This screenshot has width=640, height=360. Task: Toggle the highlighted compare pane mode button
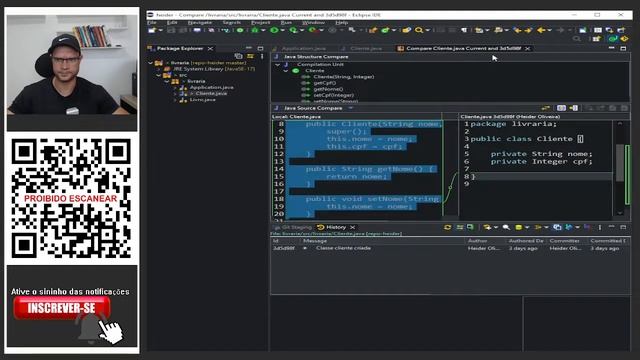pos(562,108)
